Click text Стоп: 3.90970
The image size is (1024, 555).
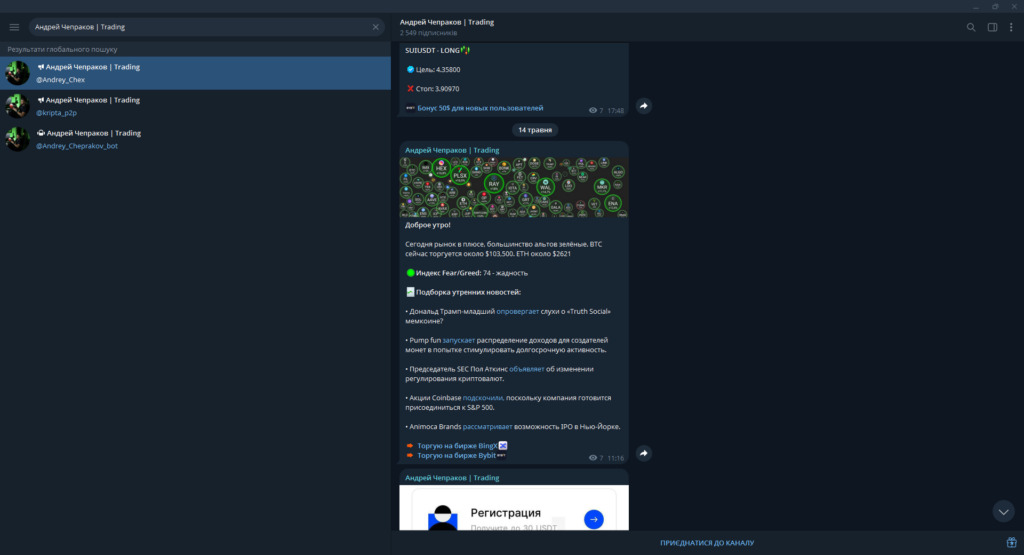point(437,89)
